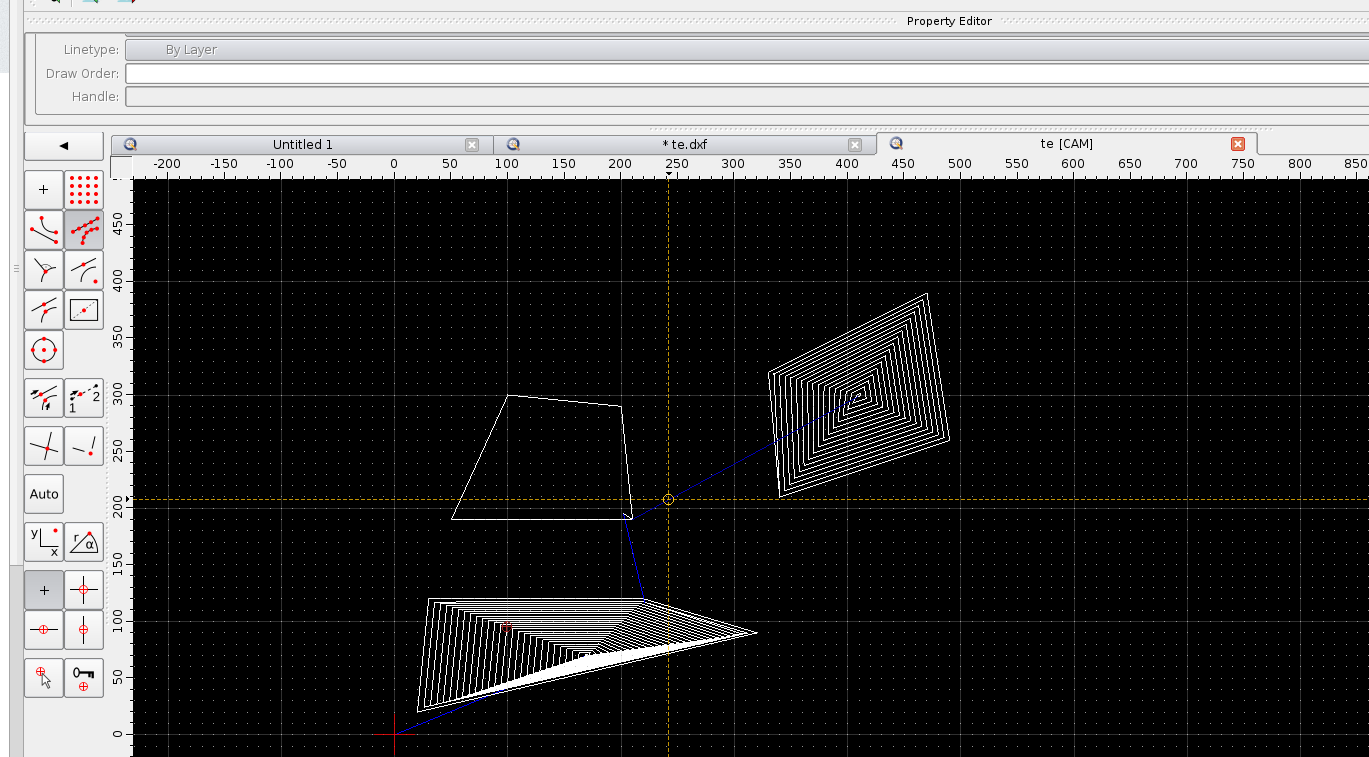Switch to the Untitled 1 tab

tap(302, 145)
